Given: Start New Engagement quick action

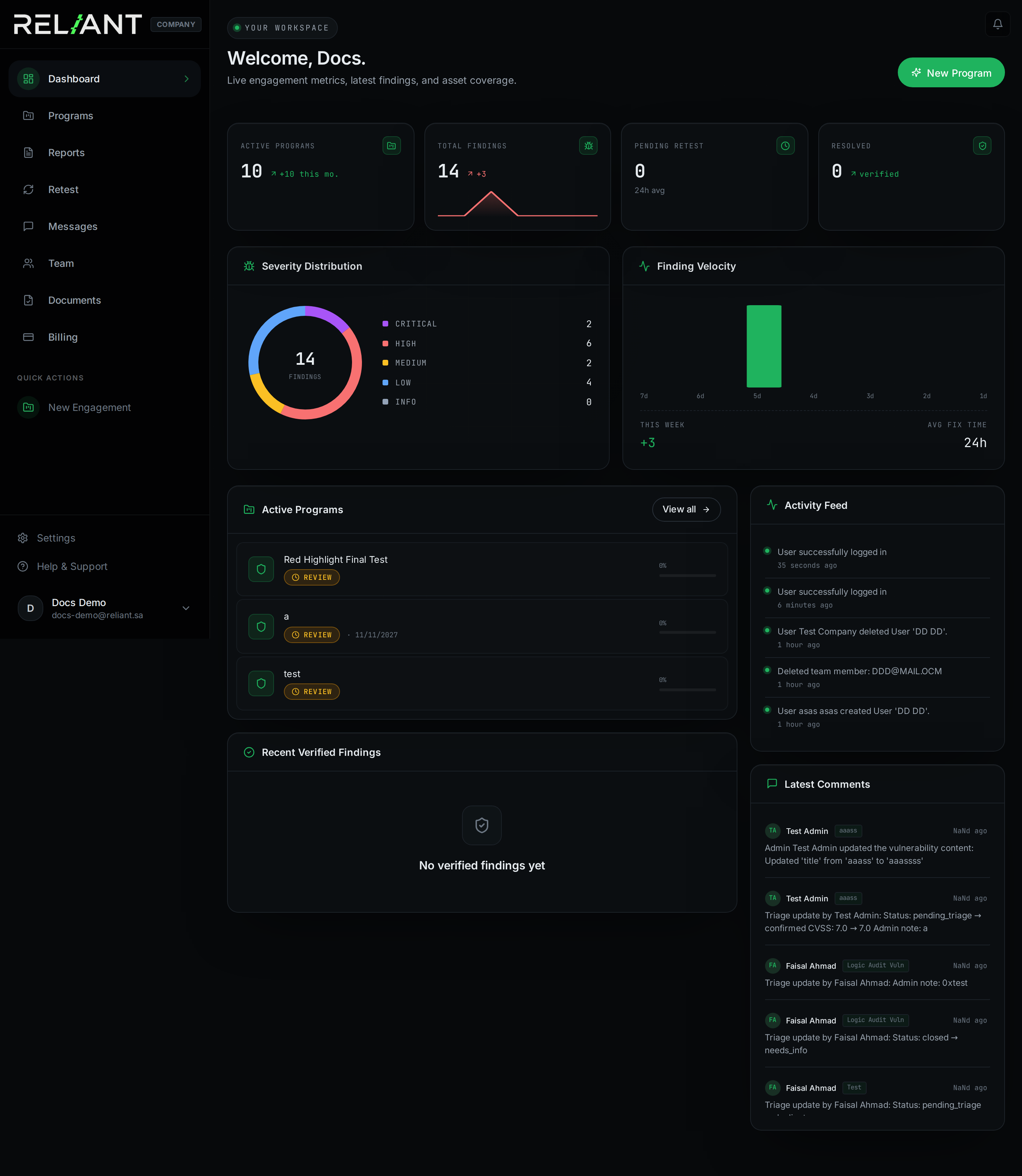Looking at the screenshot, I should [x=105, y=407].
